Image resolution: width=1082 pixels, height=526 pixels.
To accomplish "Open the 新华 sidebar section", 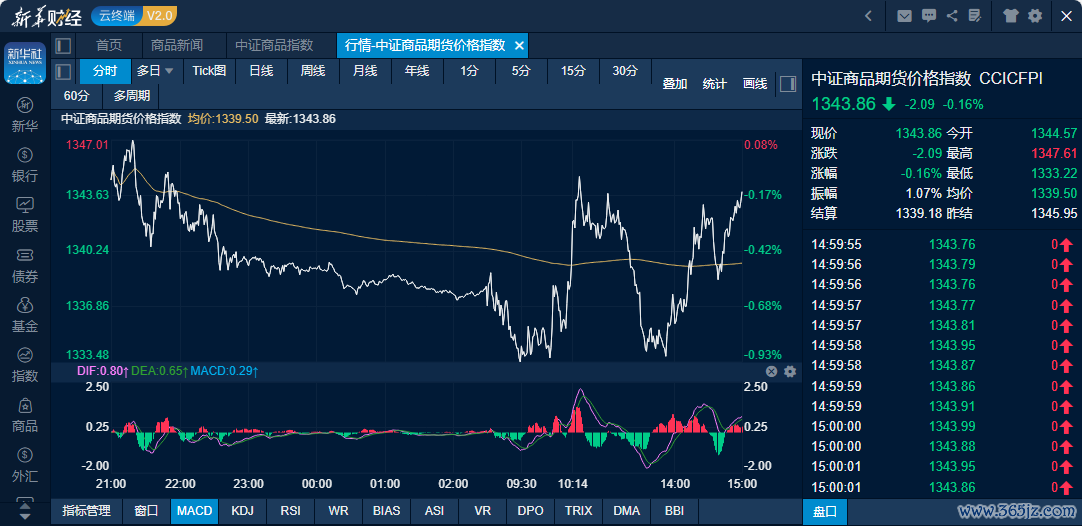I will tap(25, 115).
